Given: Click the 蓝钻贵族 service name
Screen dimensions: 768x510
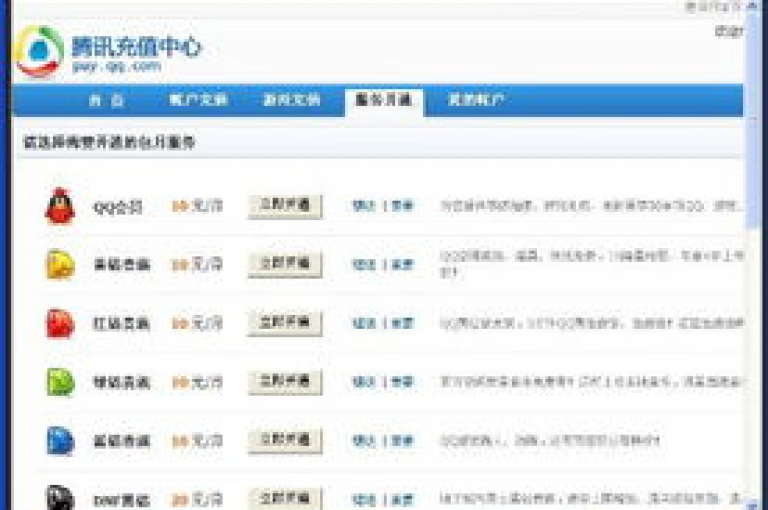Looking at the screenshot, I should coord(121,441).
